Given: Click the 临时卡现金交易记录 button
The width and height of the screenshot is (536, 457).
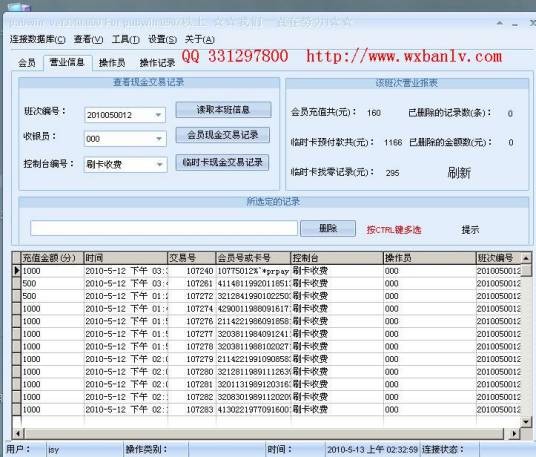Looking at the screenshot, I should (x=222, y=162).
